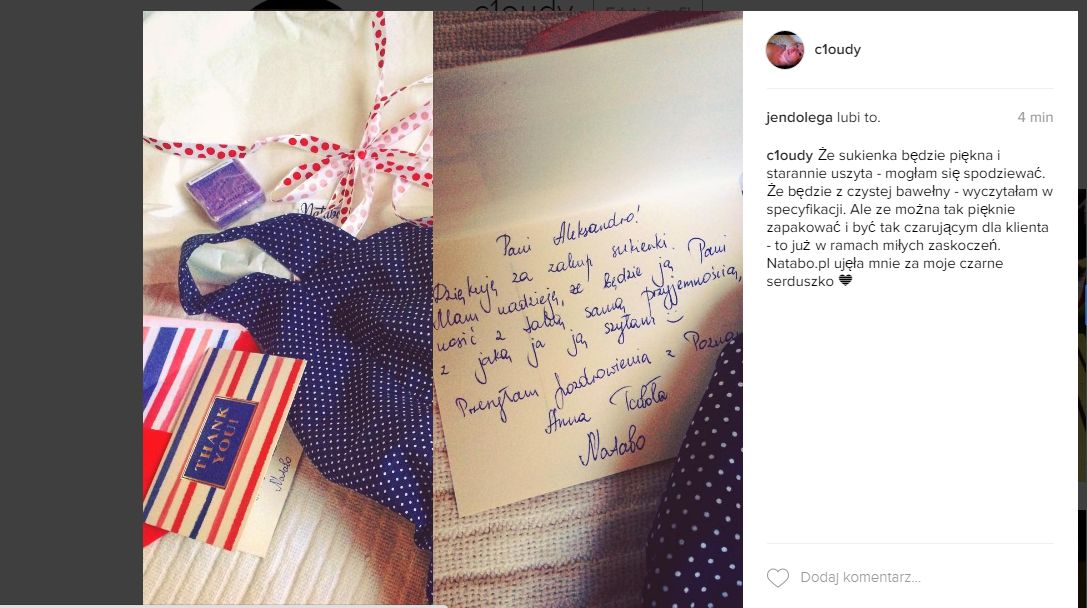Screen dimensions: 1087x608
Task: Click the dimmed profile picture behind the overlay
Action: point(296,6)
